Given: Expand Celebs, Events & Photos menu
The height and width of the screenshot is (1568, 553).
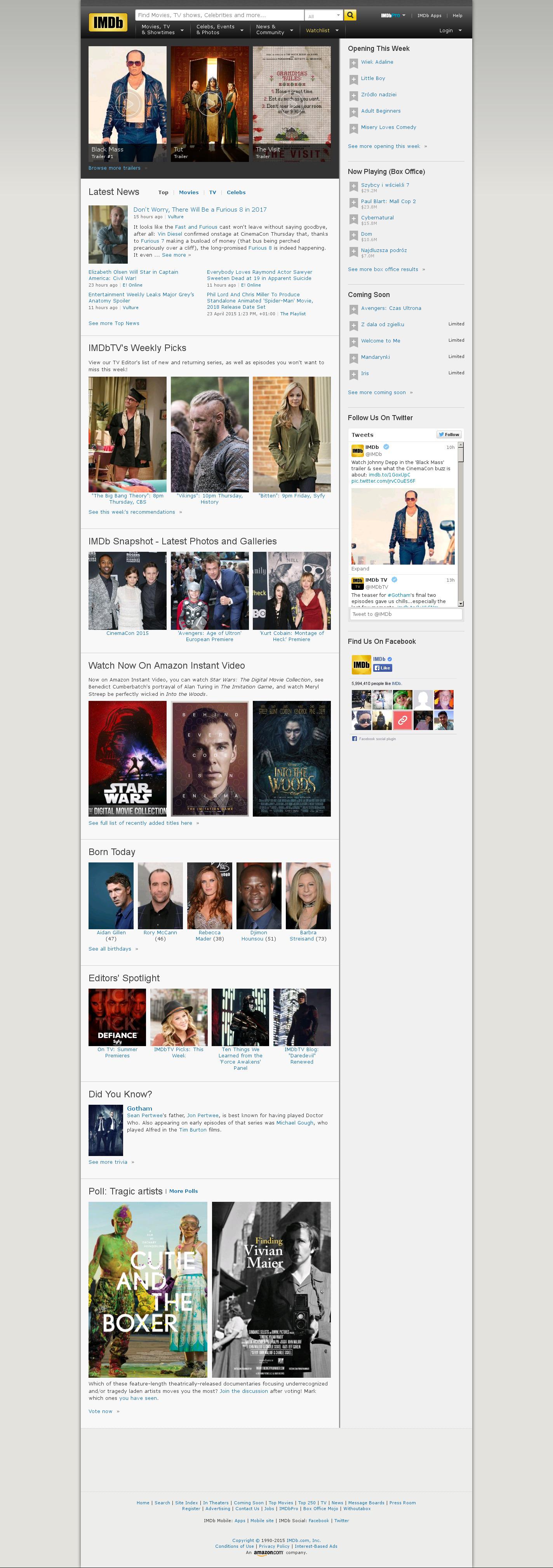Looking at the screenshot, I should [x=219, y=30].
